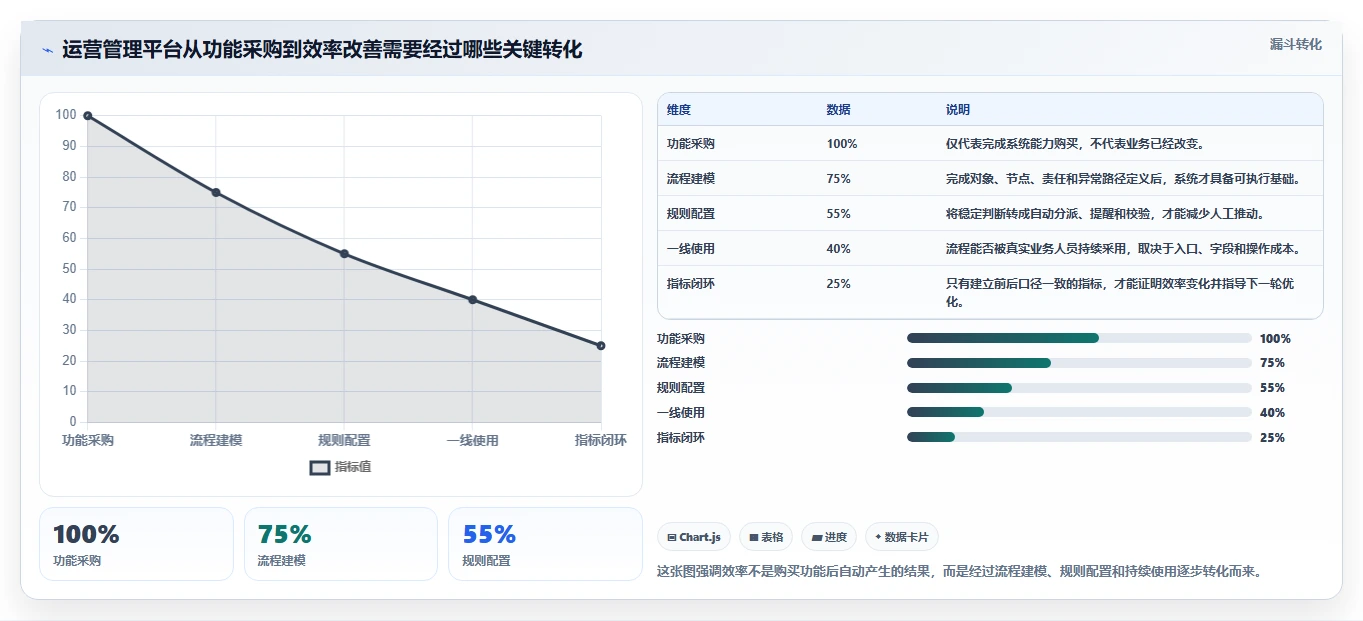Click the description starting 只有建立前后口径一致的指标
The height and width of the screenshot is (621, 1363).
tap(1120, 292)
